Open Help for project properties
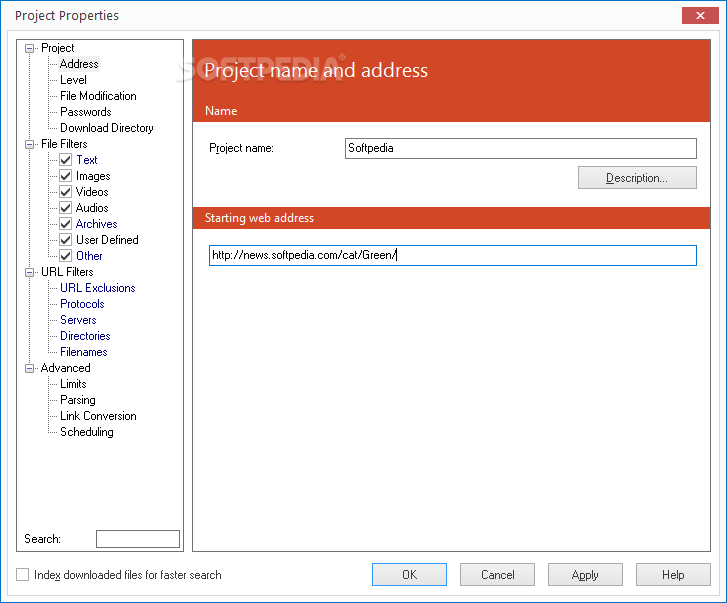This screenshot has width=727, height=603. (x=673, y=575)
